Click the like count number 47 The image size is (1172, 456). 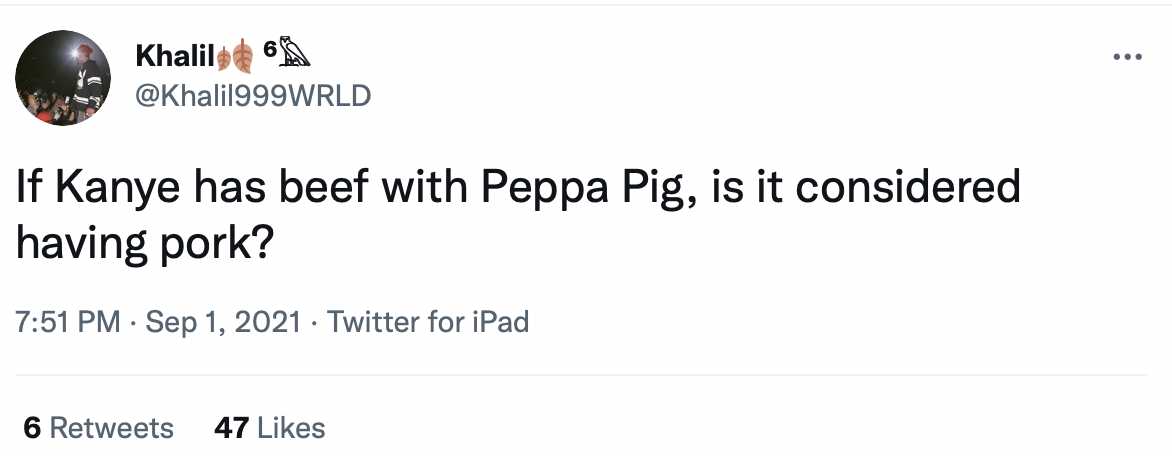(231, 428)
